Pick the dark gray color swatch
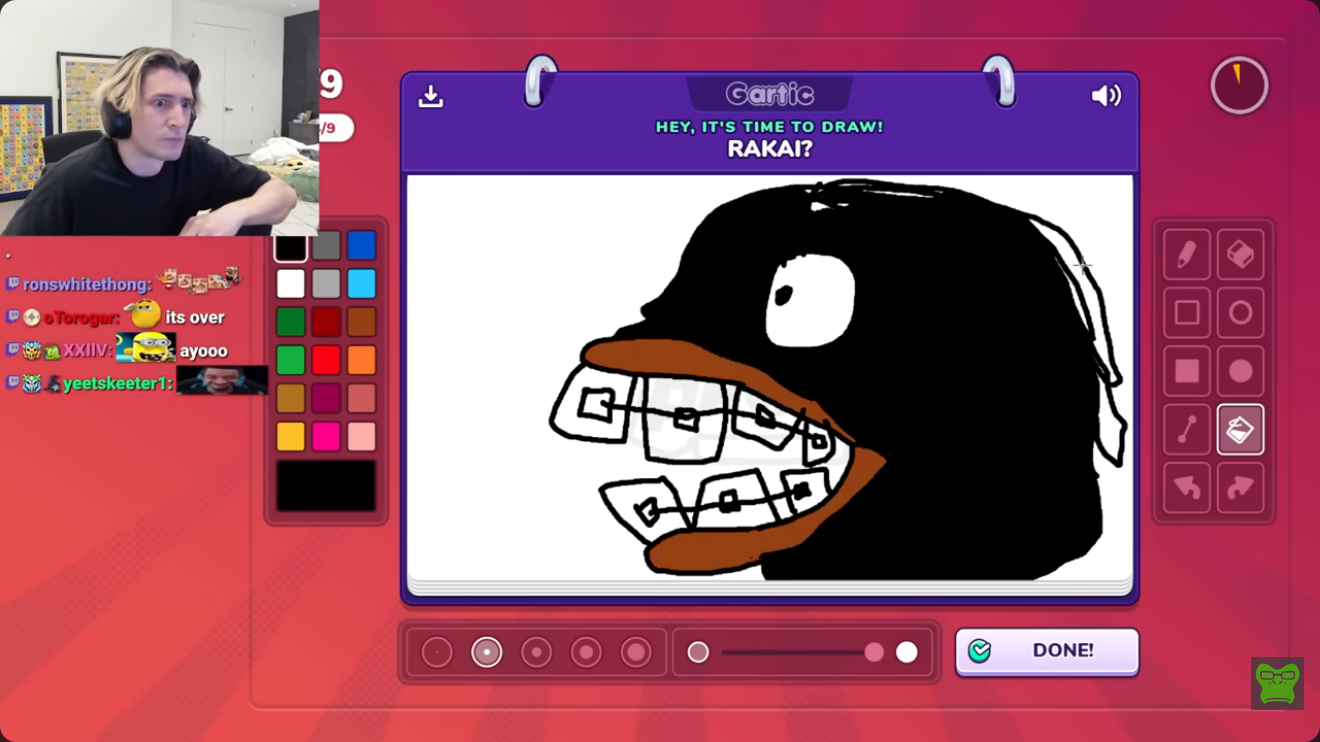 tap(326, 246)
